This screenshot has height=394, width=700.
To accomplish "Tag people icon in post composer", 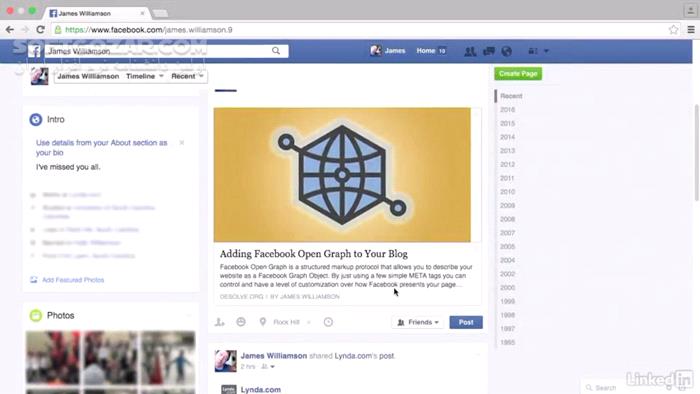I will [x=220, y=322].
